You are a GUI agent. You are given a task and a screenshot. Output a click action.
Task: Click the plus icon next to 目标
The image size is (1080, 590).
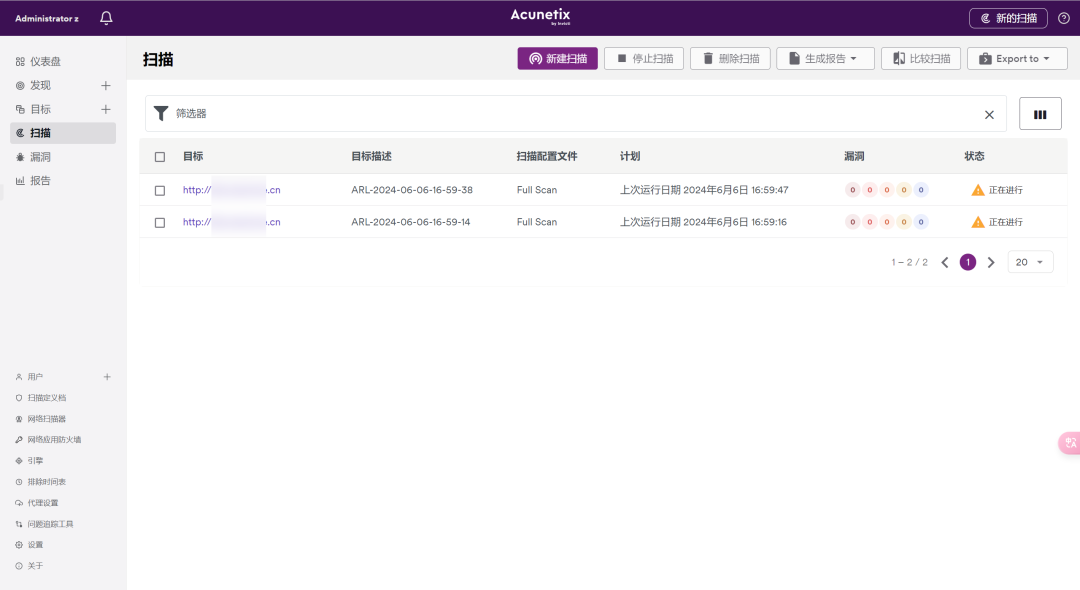pyautogui.click(x=106, y=109)
